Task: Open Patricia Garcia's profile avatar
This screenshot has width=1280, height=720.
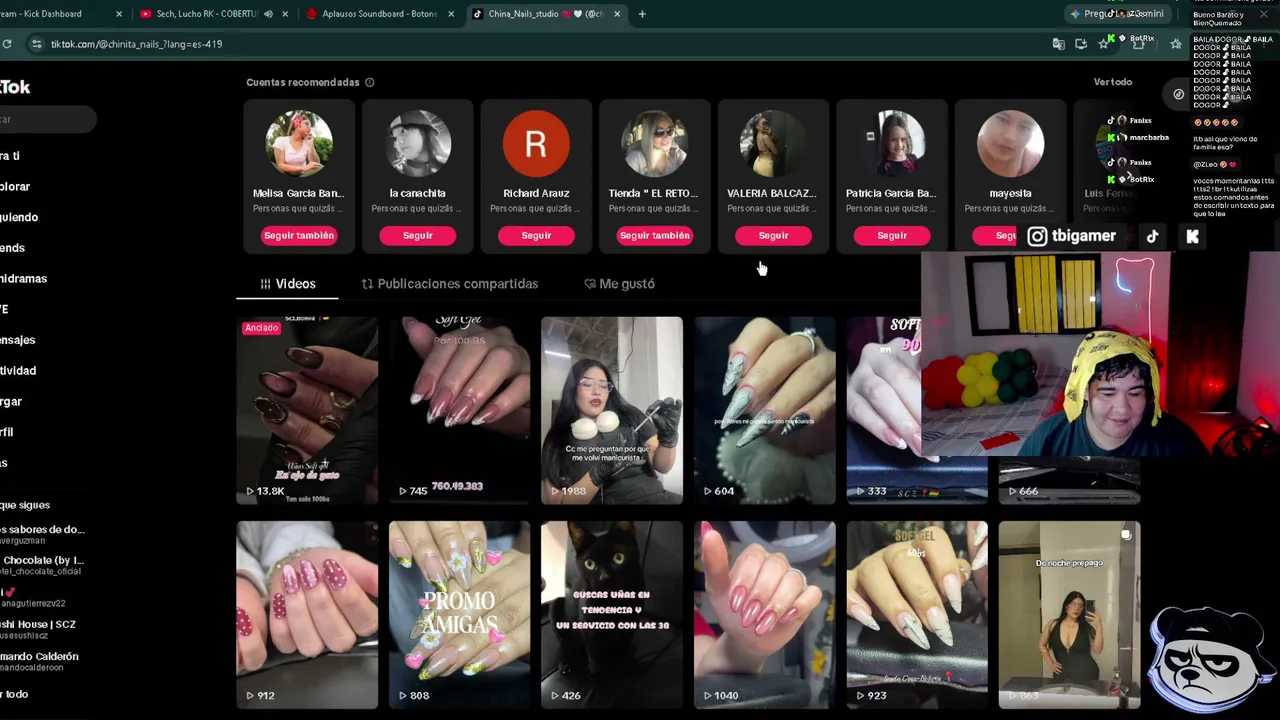Action: (892, 144)
